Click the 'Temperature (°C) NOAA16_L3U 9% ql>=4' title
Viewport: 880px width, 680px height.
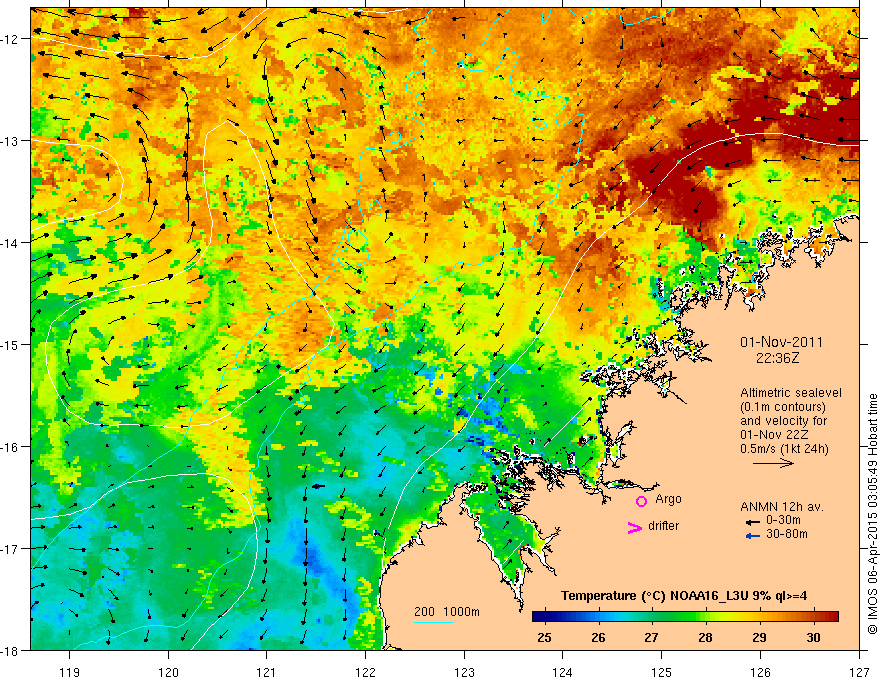684,596
